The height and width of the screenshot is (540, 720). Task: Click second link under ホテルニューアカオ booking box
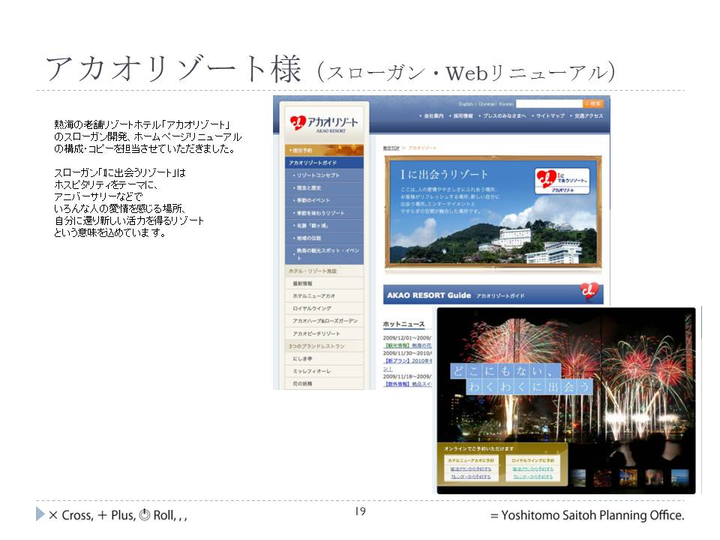point(471,477)
